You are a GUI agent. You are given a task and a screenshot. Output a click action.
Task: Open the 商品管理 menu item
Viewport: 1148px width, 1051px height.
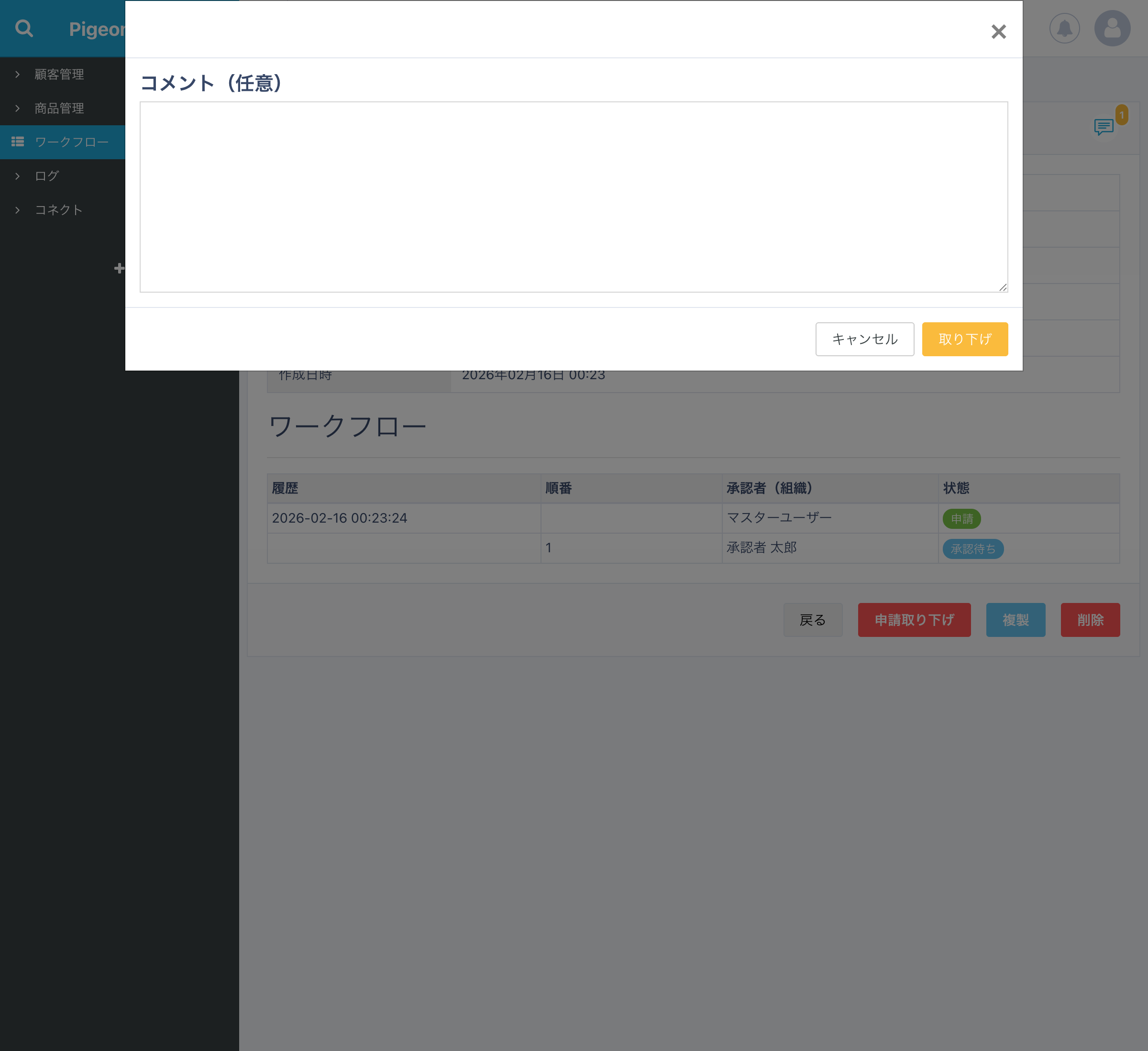[x=59, y=108]
